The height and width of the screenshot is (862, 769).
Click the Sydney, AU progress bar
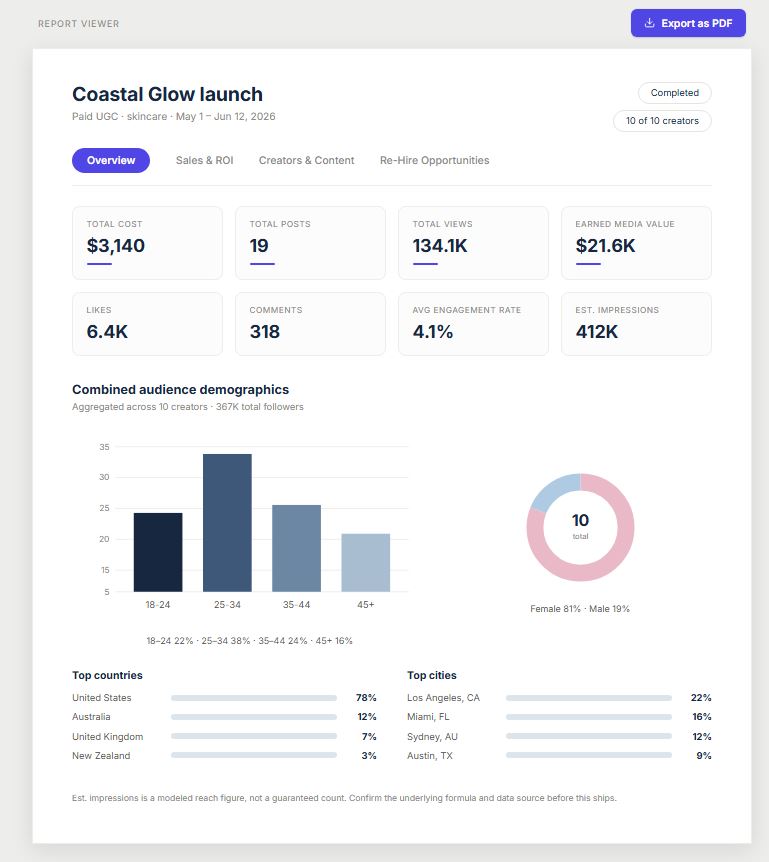pos(589,736)
